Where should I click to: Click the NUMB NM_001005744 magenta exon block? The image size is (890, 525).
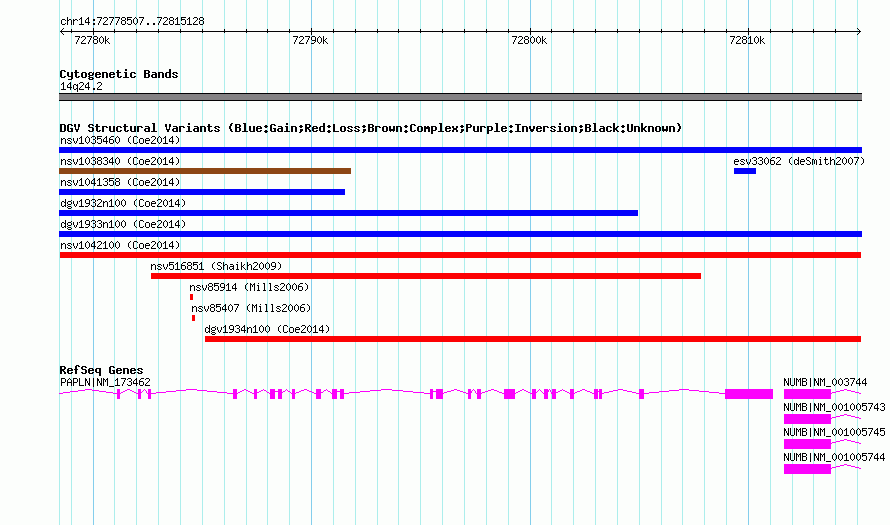click(807, 469)
